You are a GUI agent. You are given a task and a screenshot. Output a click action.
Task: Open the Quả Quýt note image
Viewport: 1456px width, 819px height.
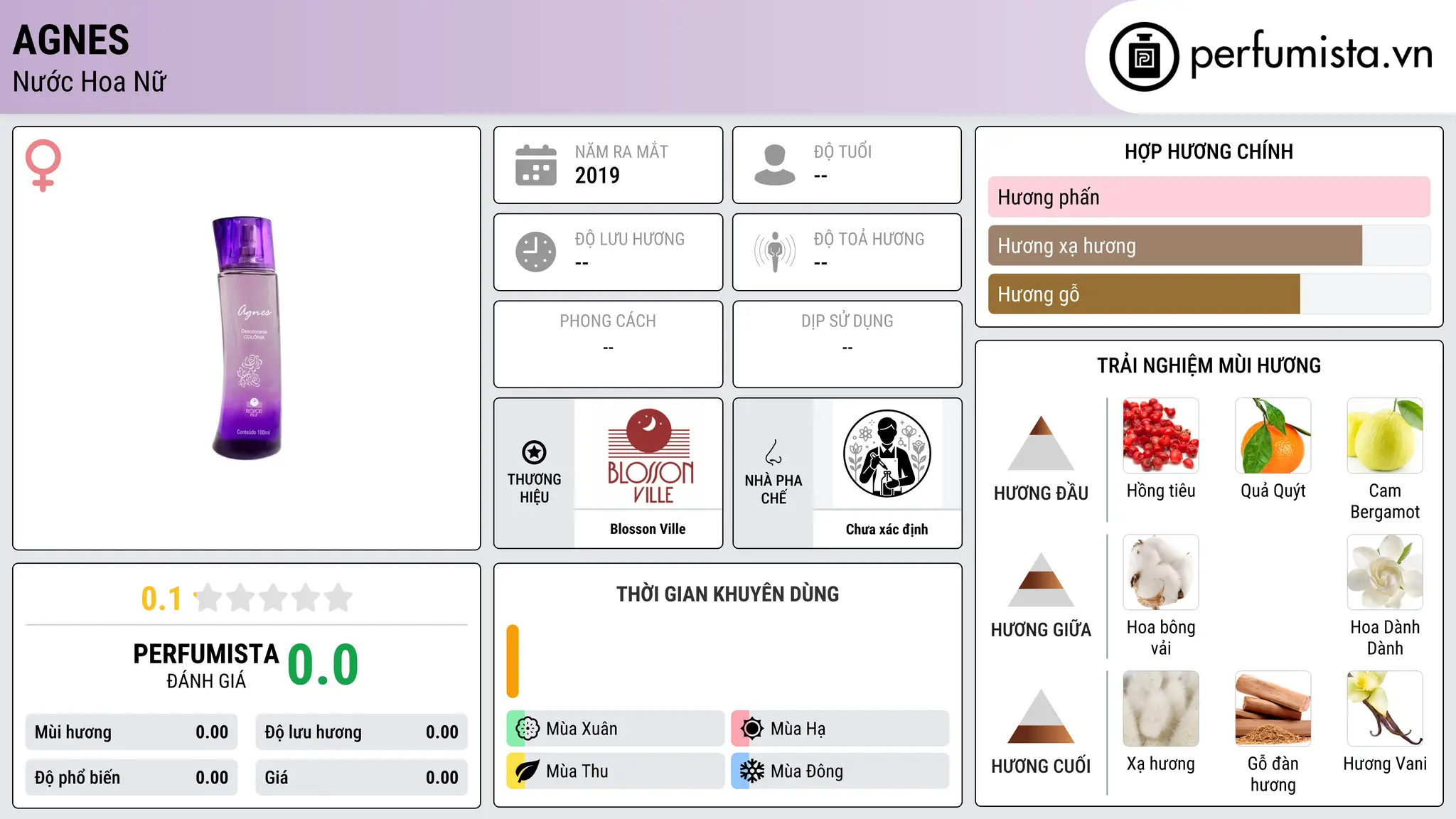pos(1273,436)
